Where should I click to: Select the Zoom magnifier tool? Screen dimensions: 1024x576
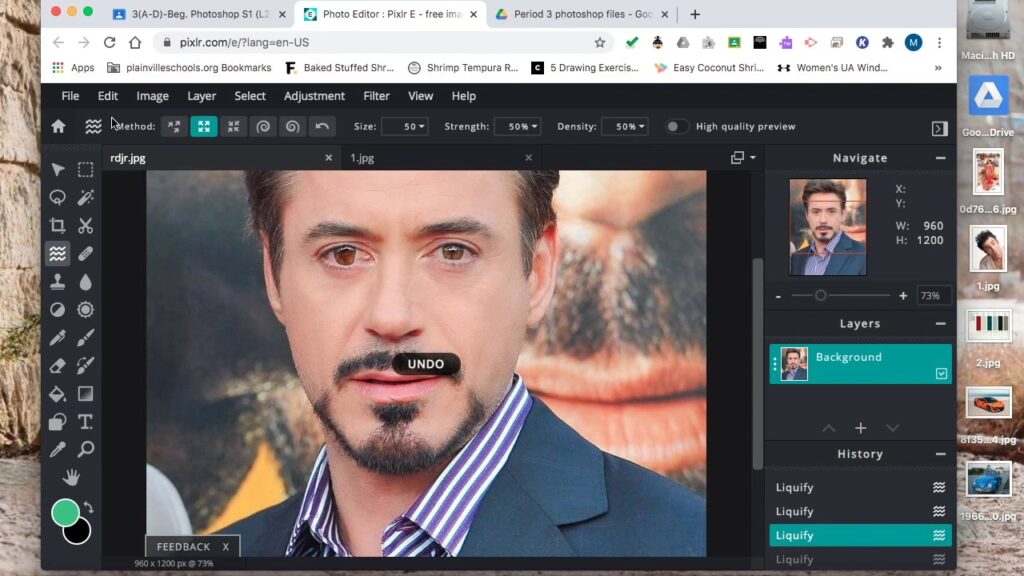86,450
